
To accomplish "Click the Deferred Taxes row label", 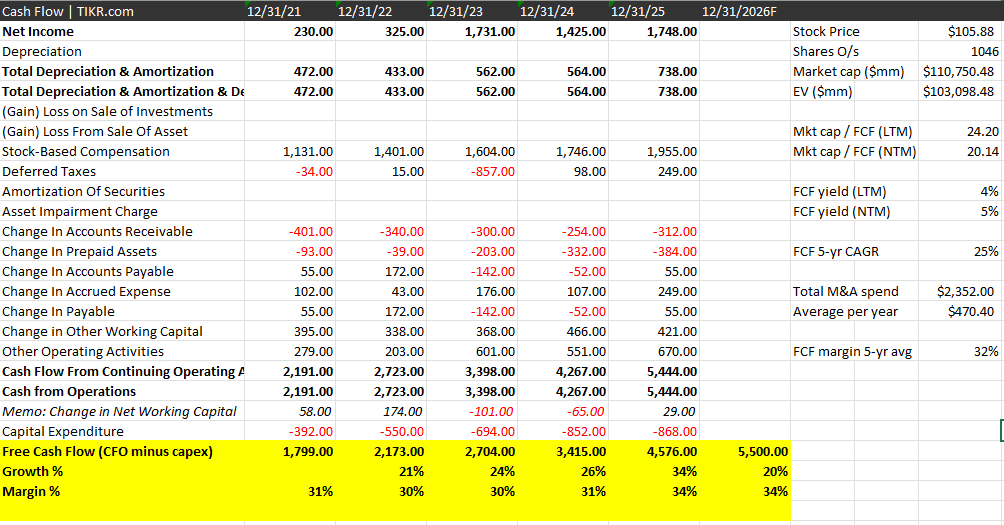I will 49,172.
